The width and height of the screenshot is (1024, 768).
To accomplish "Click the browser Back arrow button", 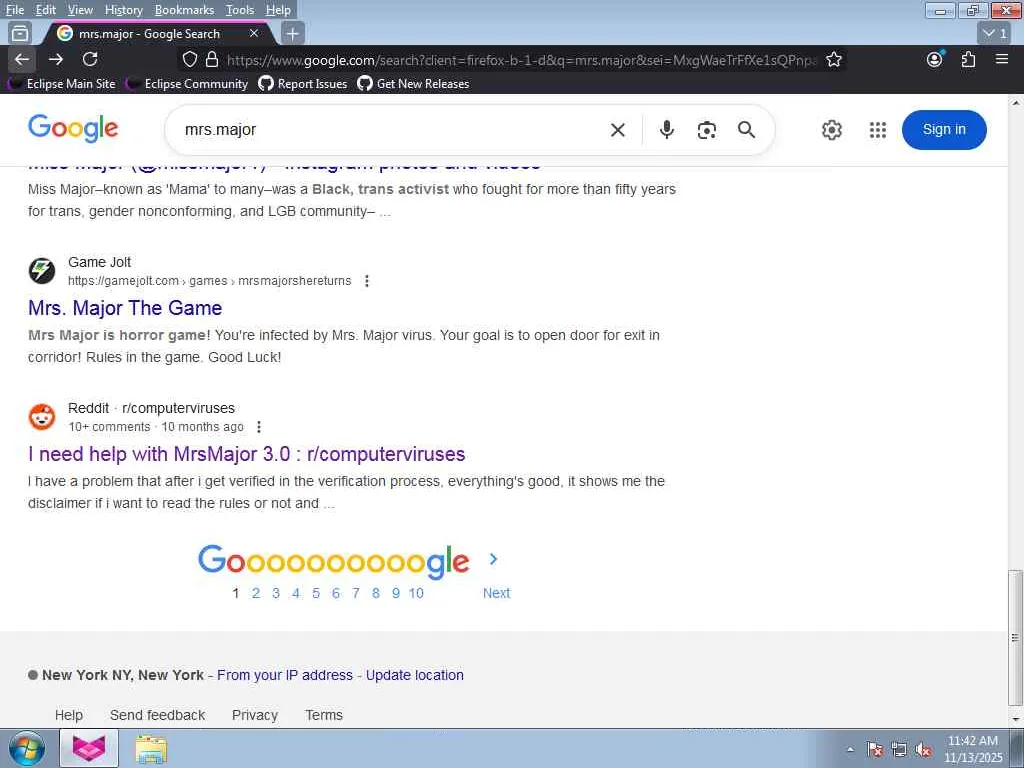I will tap(22, 59).
